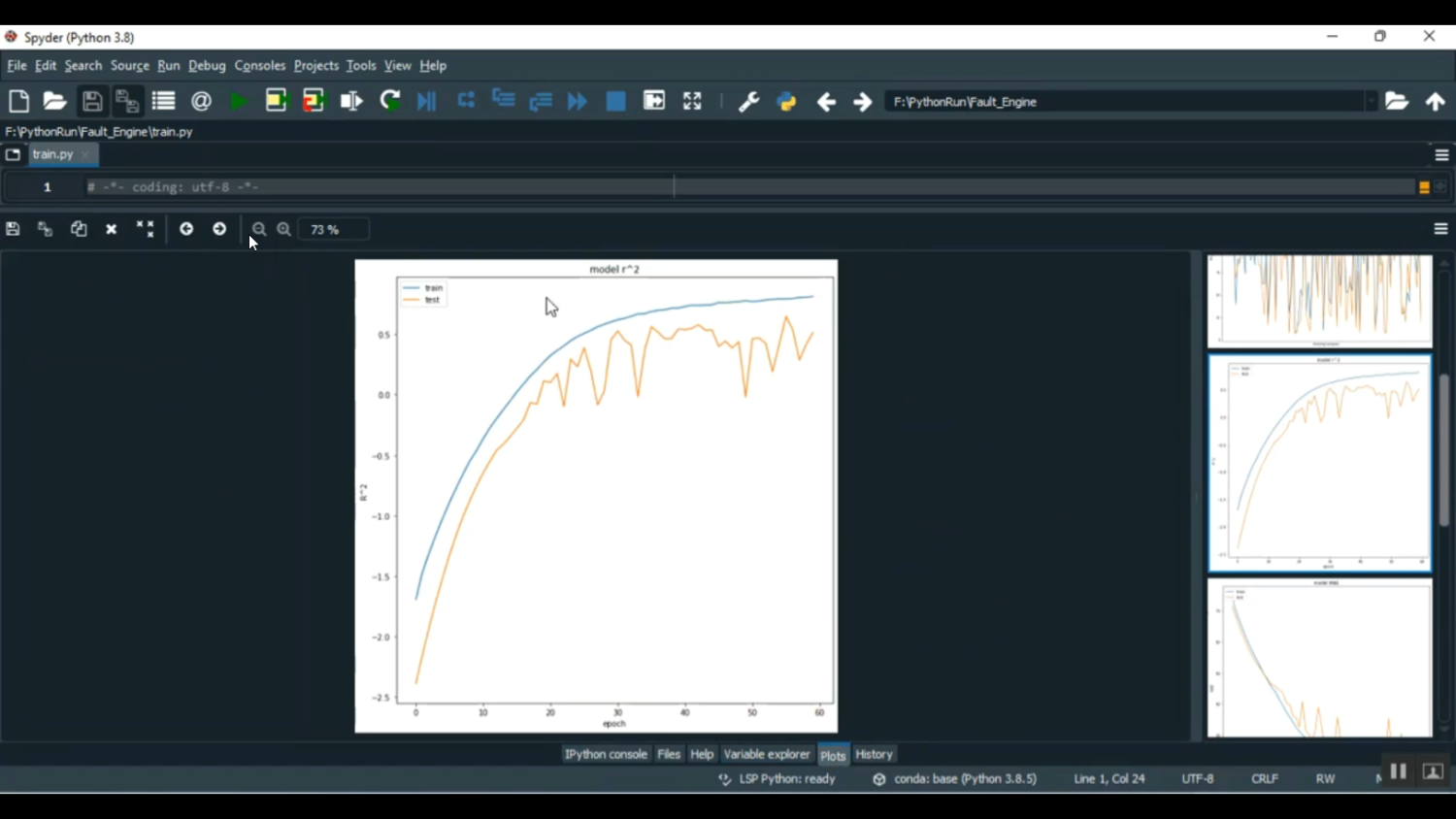Expand the working directory dropdown
Image resolution: width=1456 pixels, height=819 pixels.
click(x=1371, y=102)
